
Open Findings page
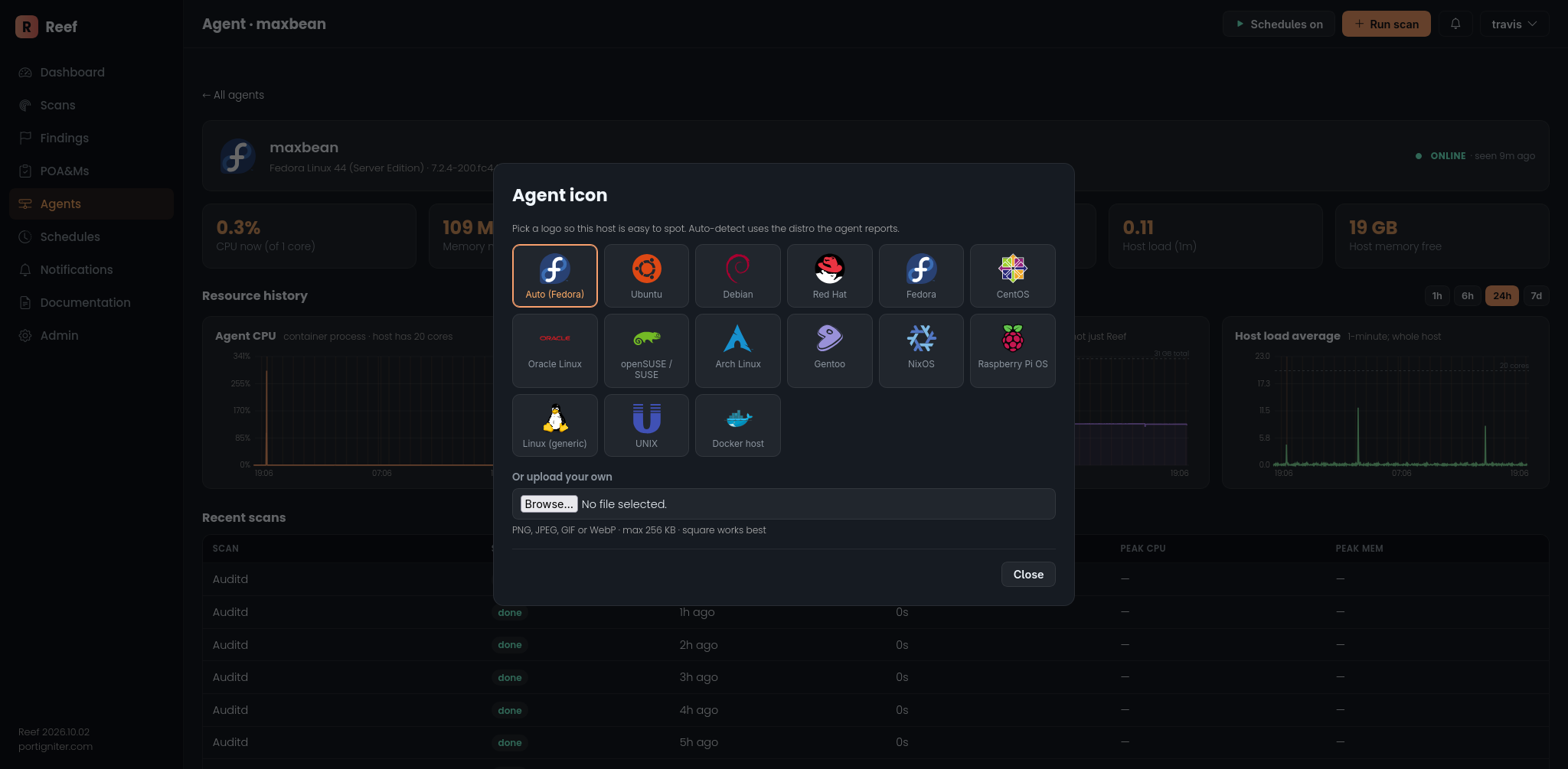tap(91, 138)
